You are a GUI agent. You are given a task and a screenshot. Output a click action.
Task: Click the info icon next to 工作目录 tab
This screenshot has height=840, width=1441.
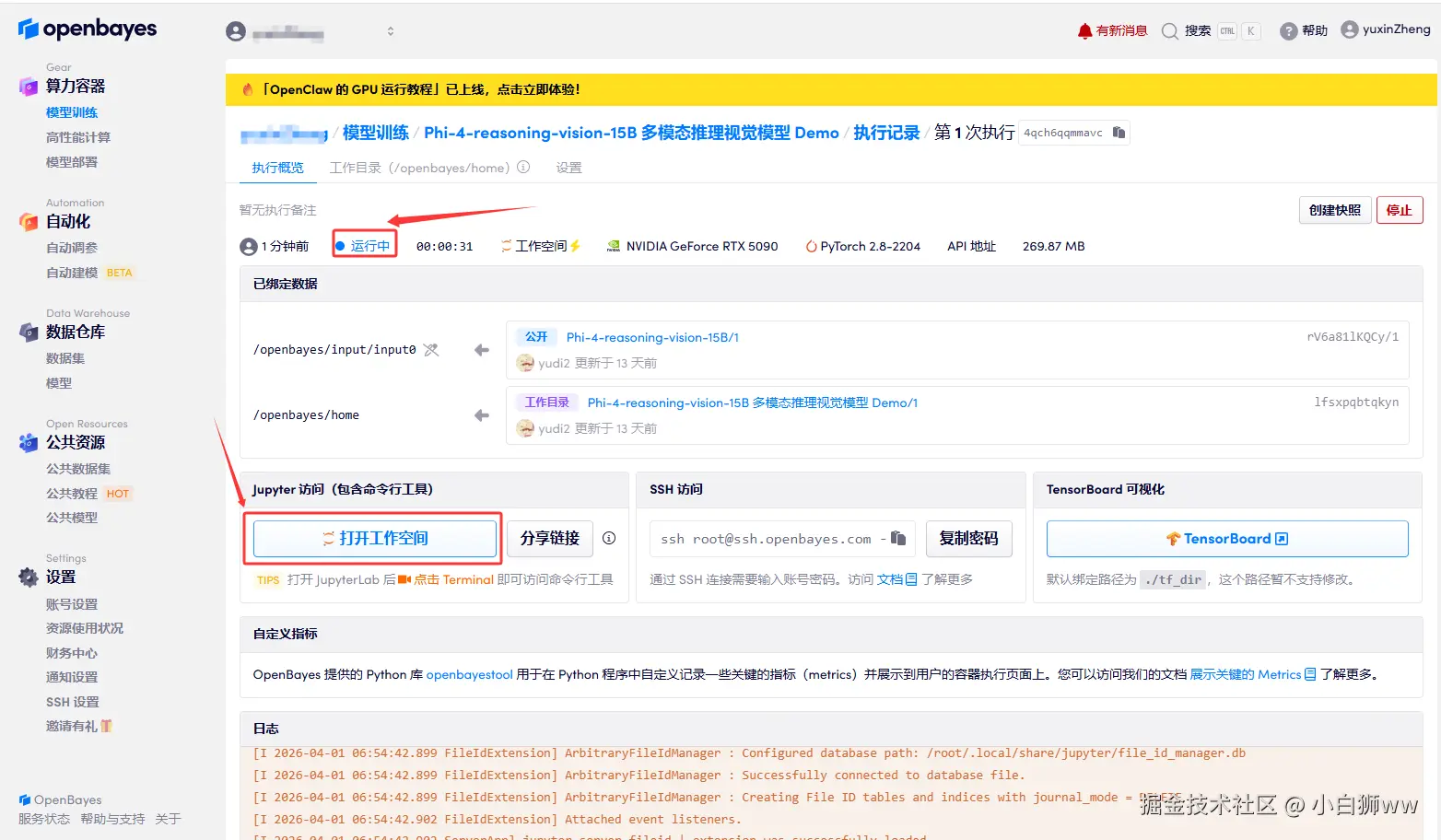click(x=523, y=167)
